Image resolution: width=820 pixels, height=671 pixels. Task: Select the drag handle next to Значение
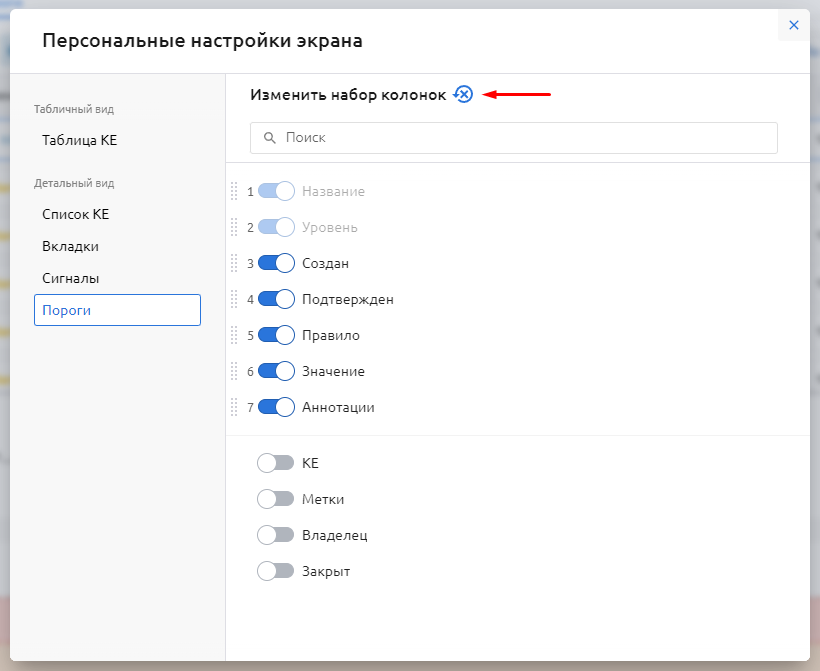235,371
